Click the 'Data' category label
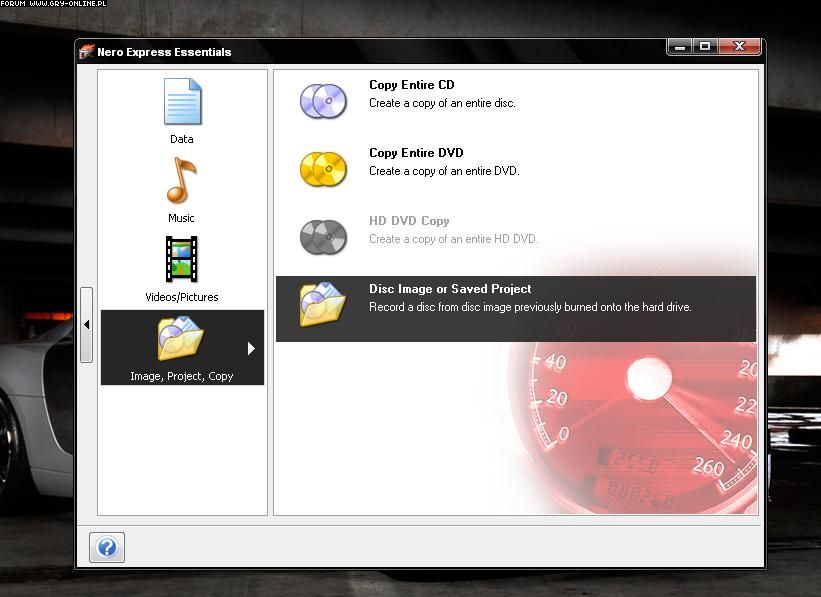Viewport: 821px width, 597px height. (182, 139)
